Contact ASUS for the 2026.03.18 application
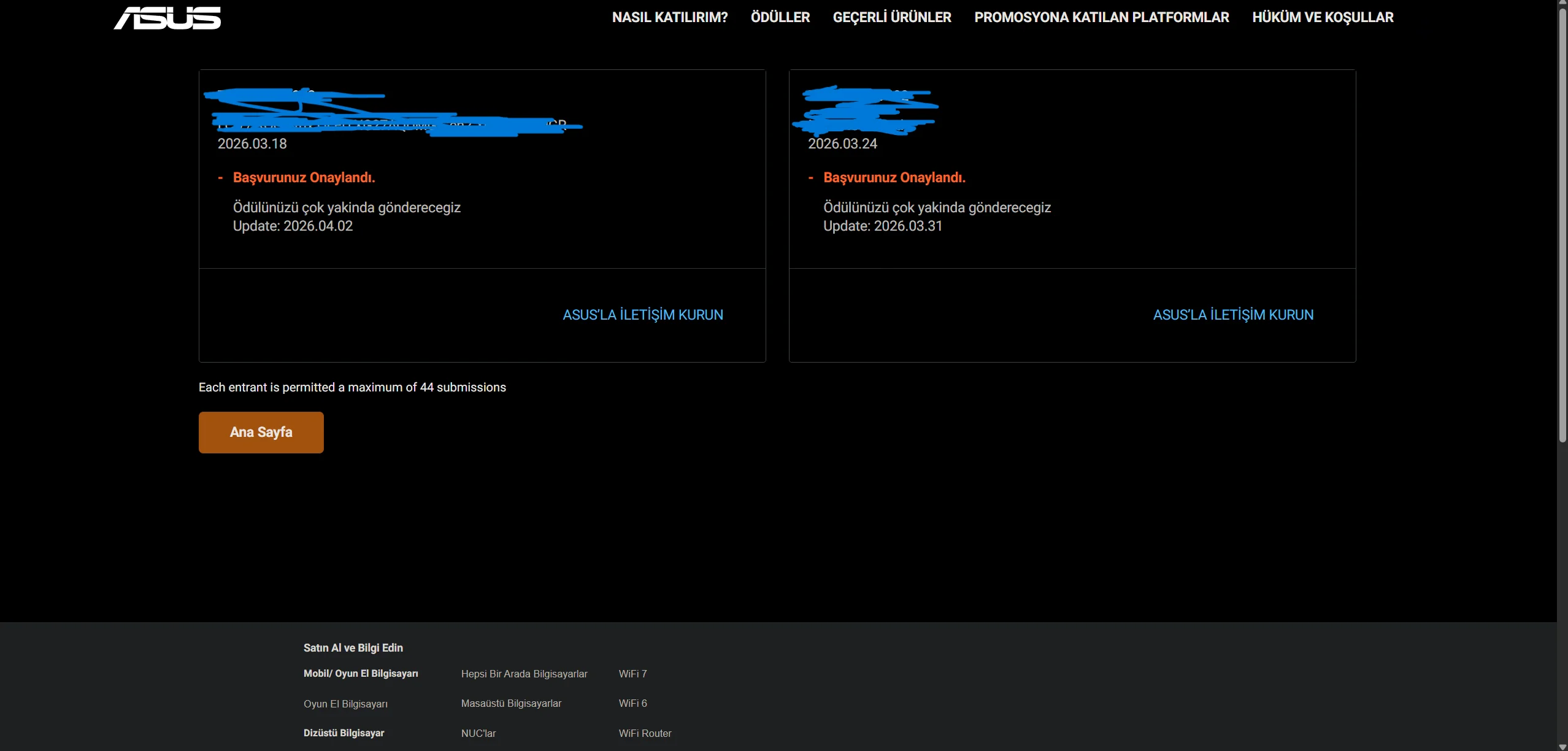 pos(643,315)
